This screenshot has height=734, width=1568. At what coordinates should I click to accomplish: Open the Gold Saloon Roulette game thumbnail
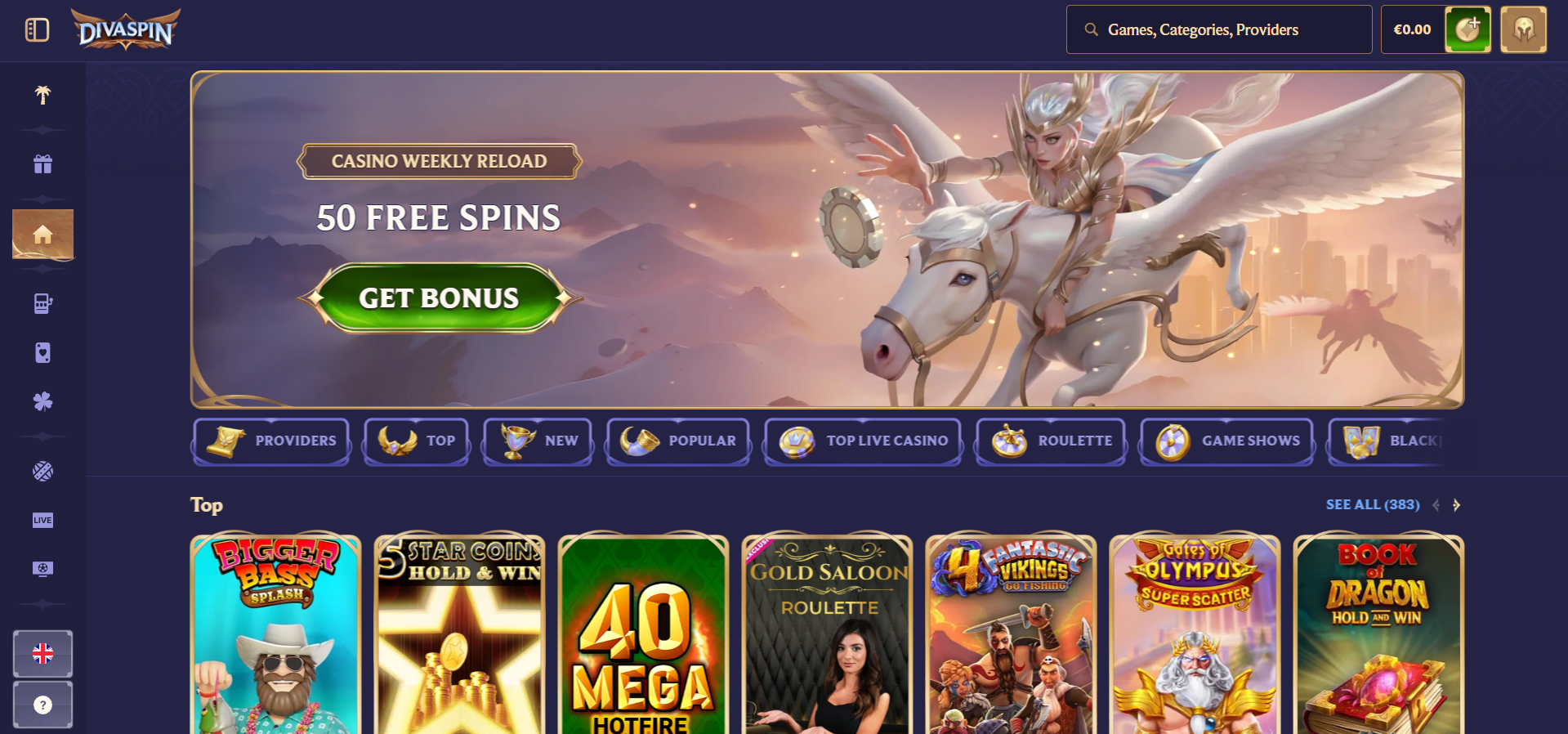(x=827, y=634)
